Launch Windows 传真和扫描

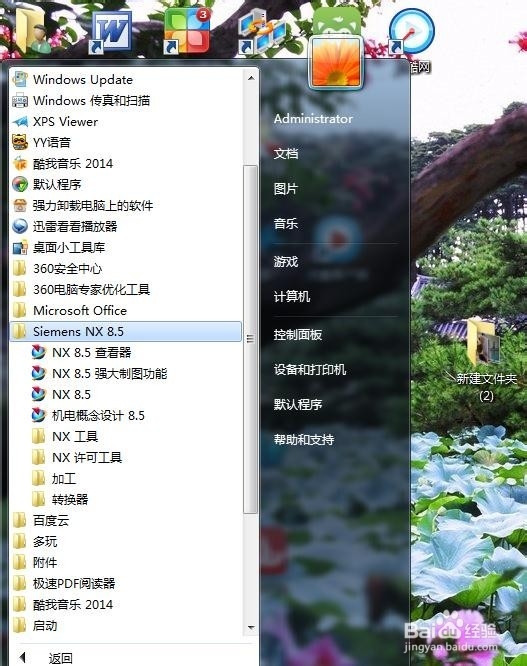[x=81, y=101]
